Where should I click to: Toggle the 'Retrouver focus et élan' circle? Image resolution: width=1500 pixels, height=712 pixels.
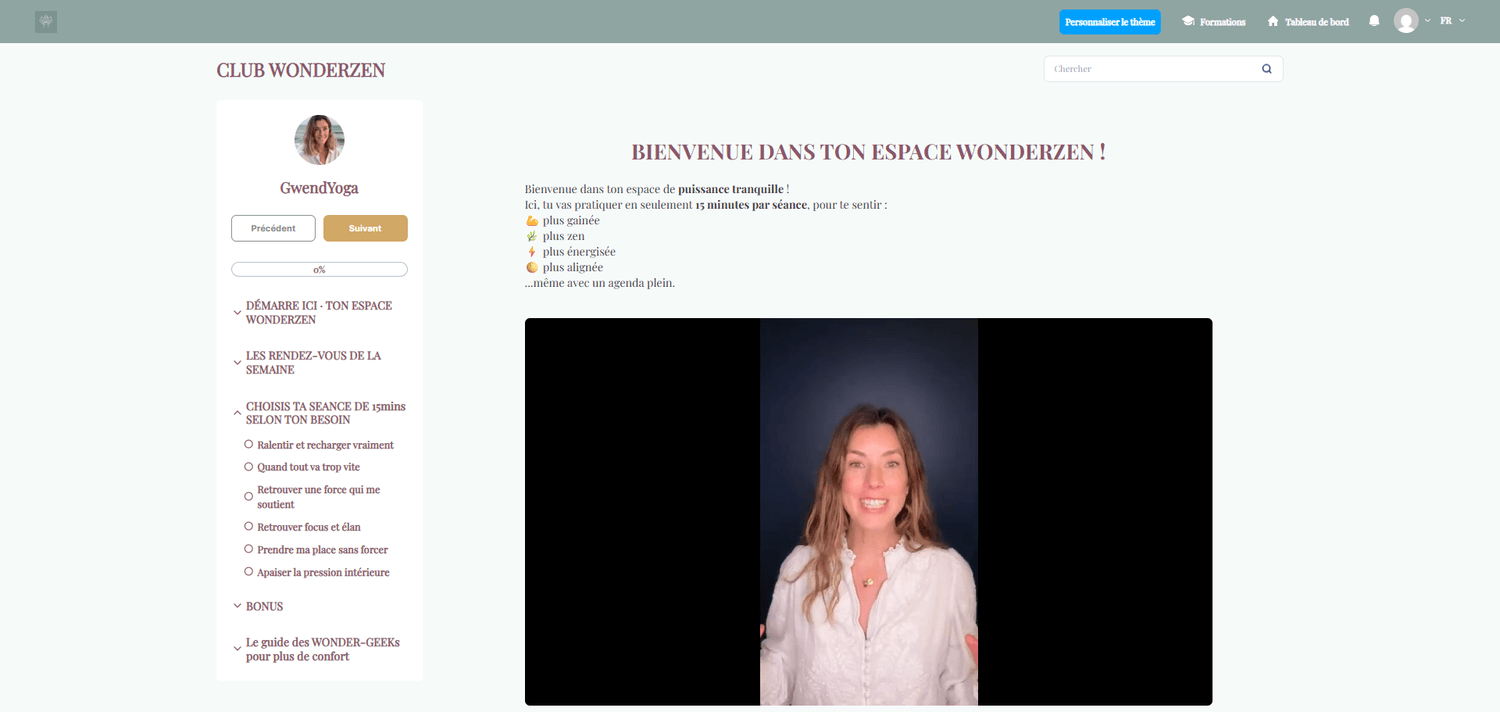pyautogui.click(x=249, y=526)
